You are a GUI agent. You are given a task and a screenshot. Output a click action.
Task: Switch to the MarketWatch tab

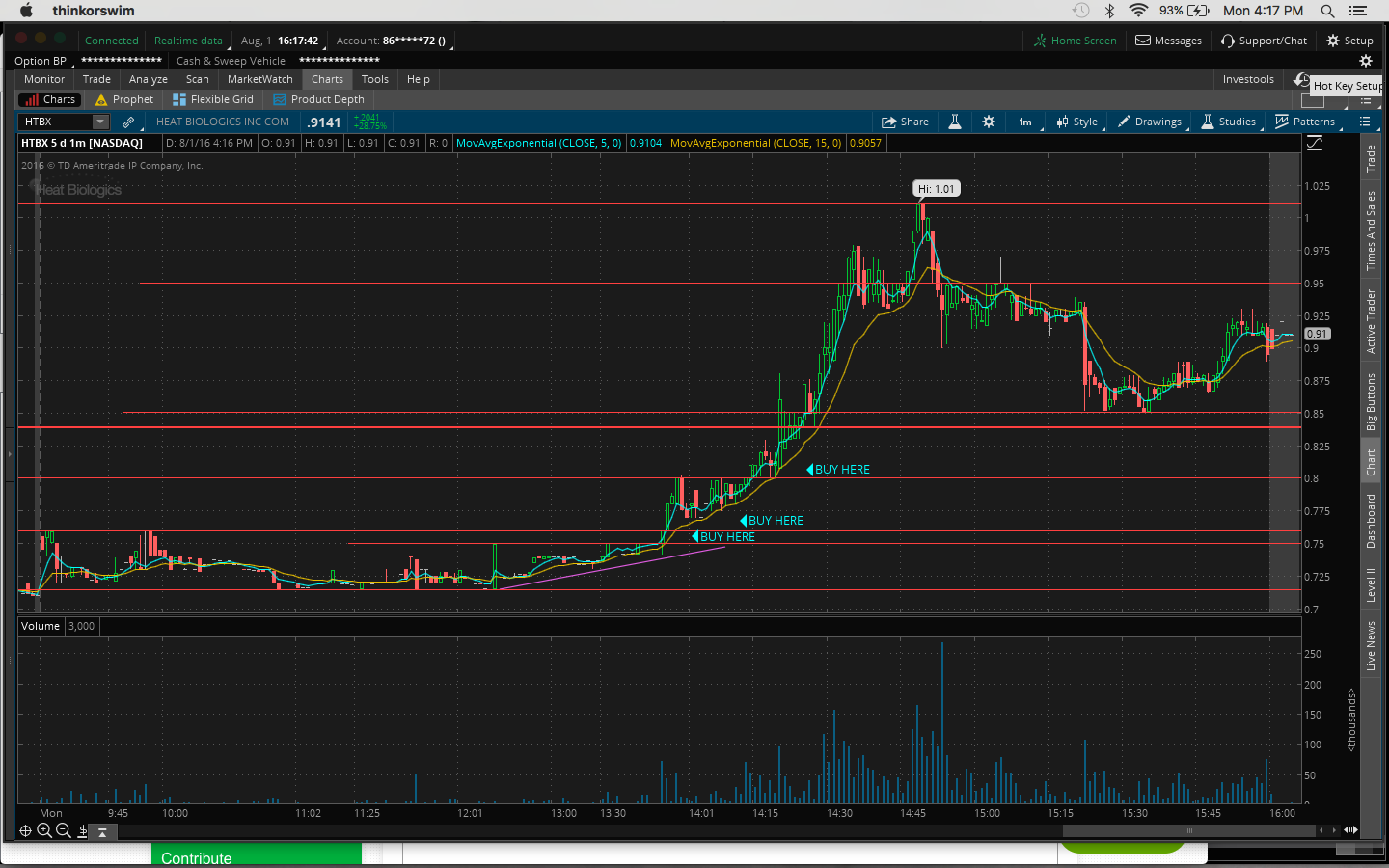point(260,79)
